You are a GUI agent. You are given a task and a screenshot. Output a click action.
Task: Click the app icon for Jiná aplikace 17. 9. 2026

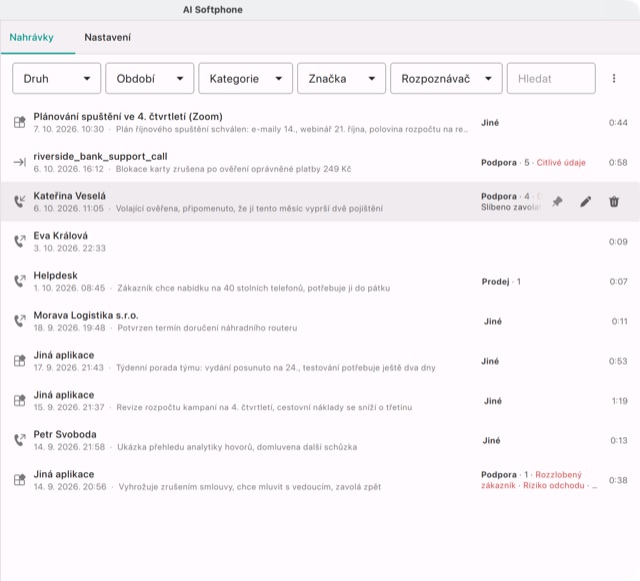[x=20, y=361]
